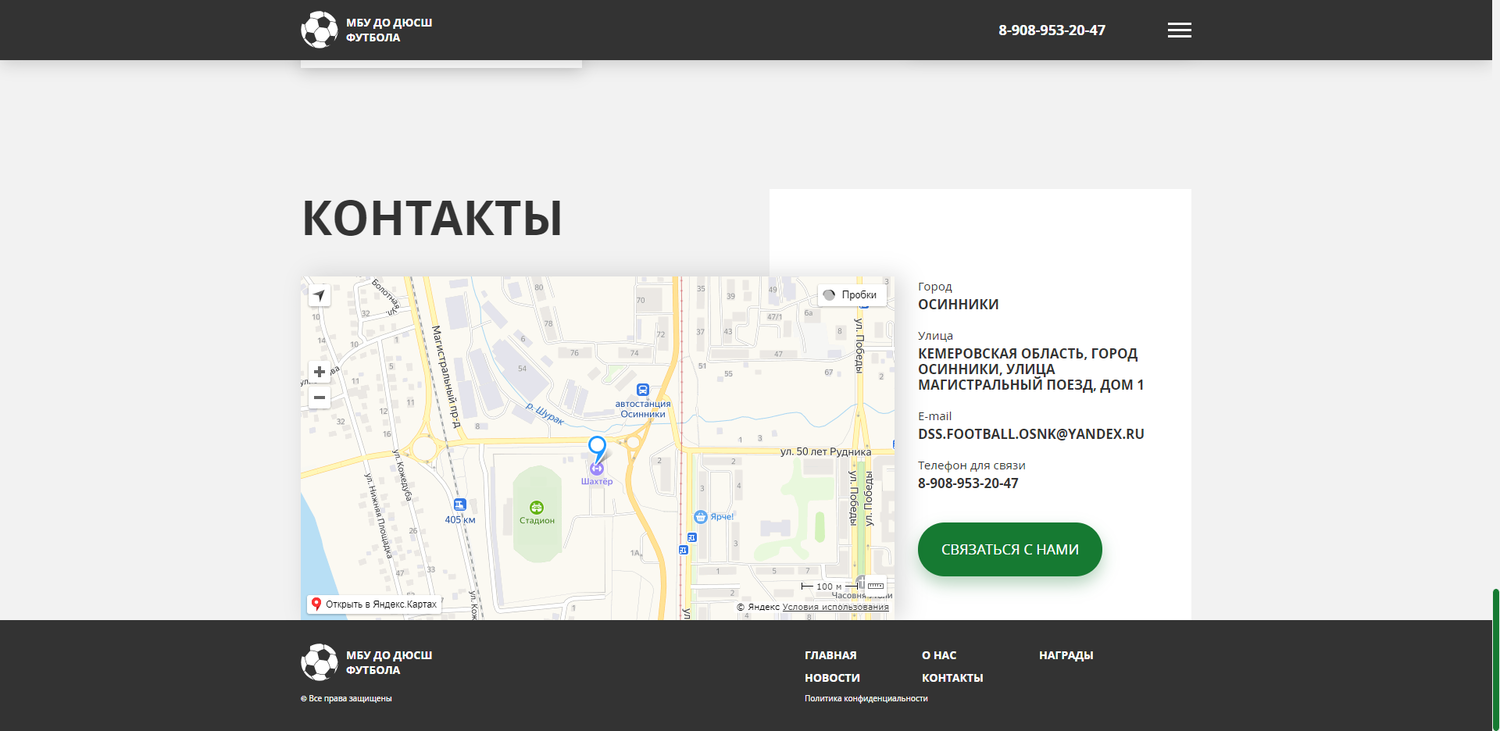Open the Условия использования link on the map

(x=835, y=607)
